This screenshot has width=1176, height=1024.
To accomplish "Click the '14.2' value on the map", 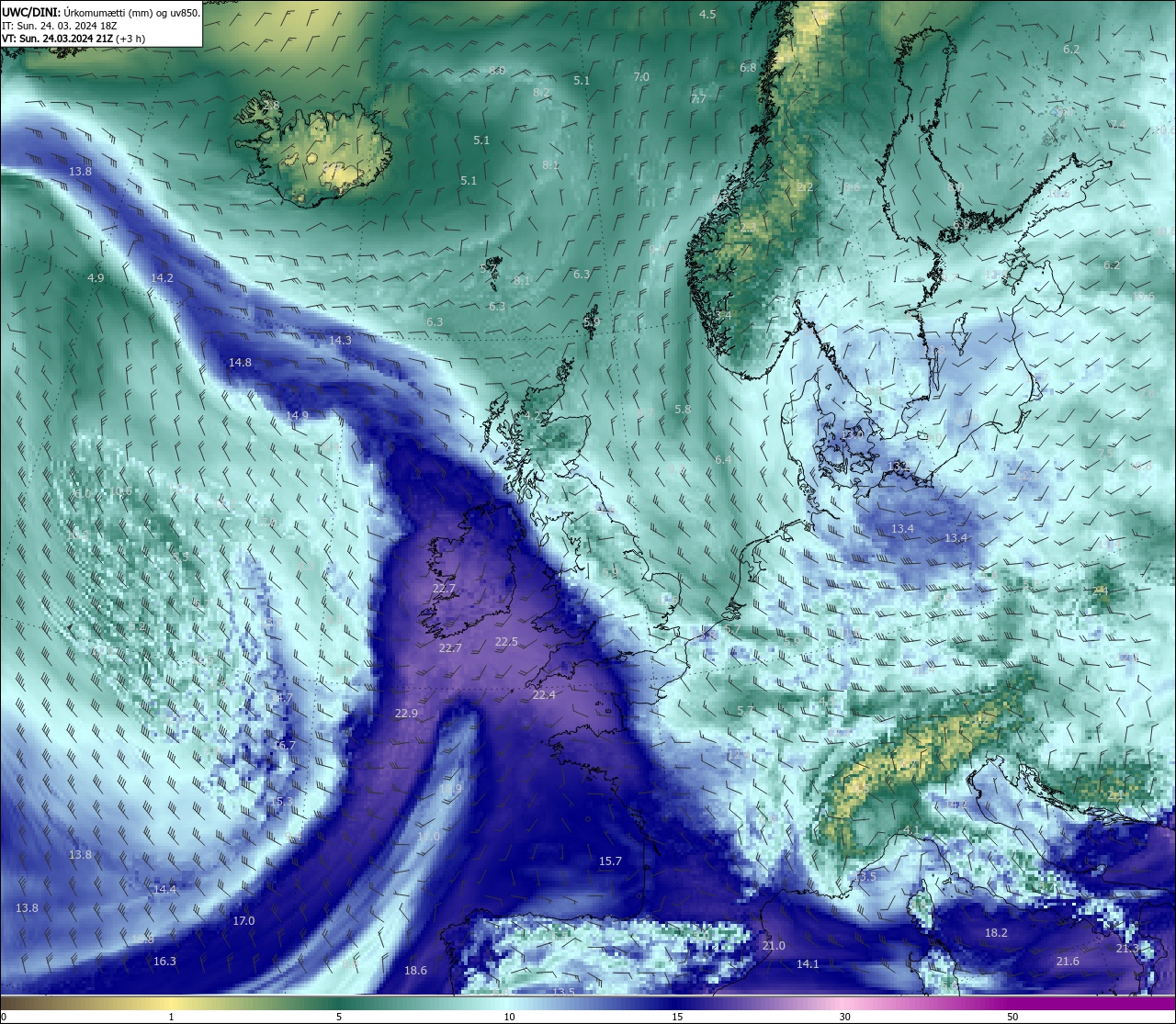I will pyautogui.click(x=162, y=277).
